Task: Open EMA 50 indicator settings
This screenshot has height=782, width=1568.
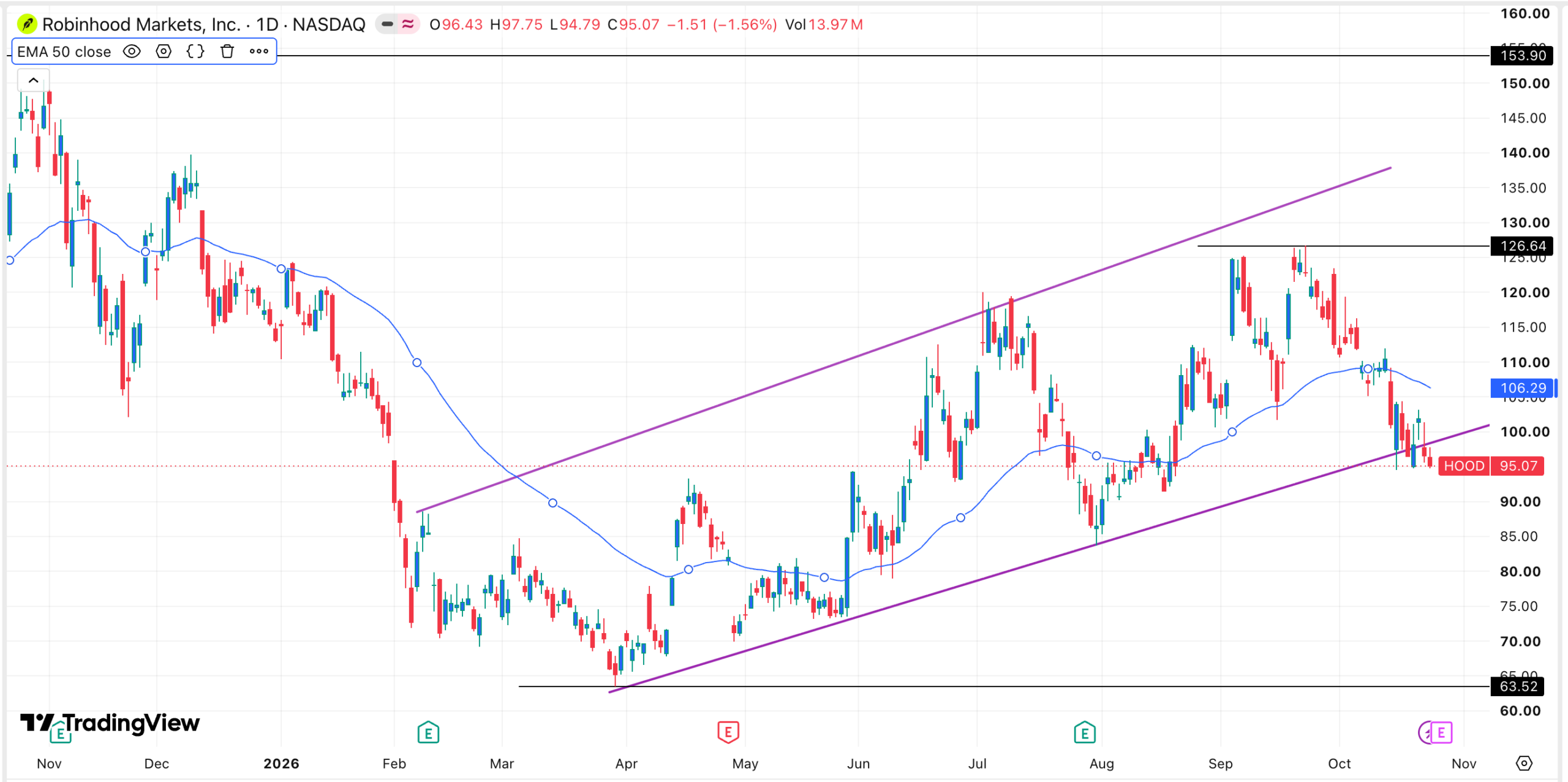Action: (x=164, y=51)
